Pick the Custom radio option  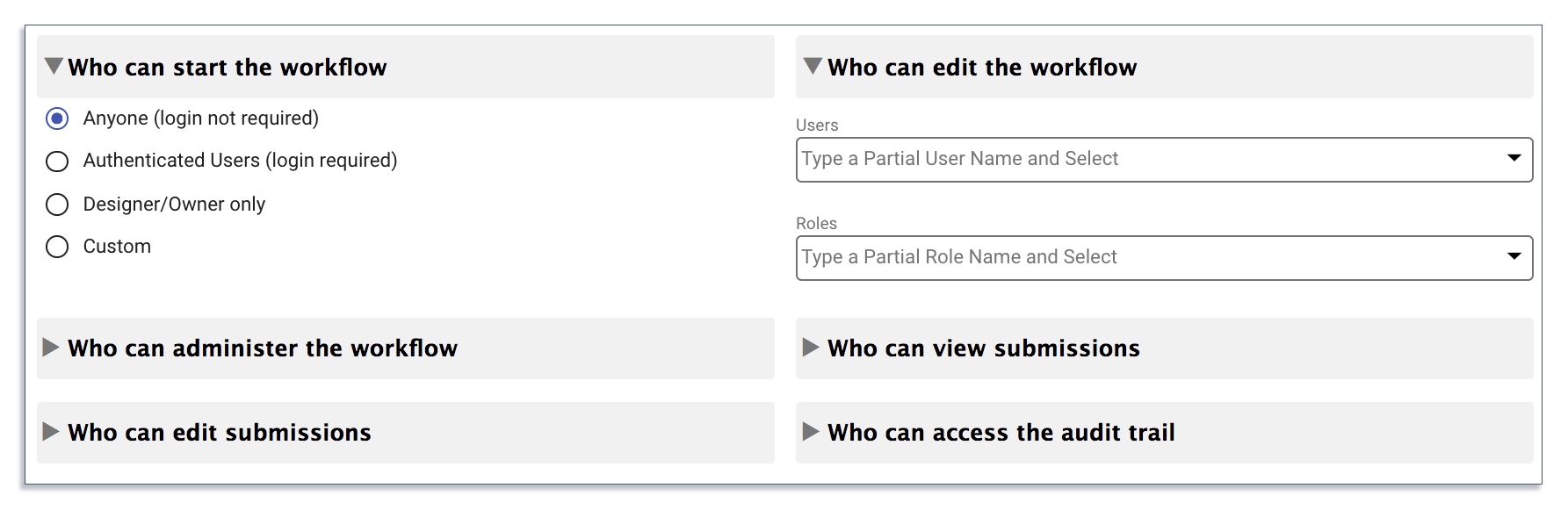pos(57,247)
